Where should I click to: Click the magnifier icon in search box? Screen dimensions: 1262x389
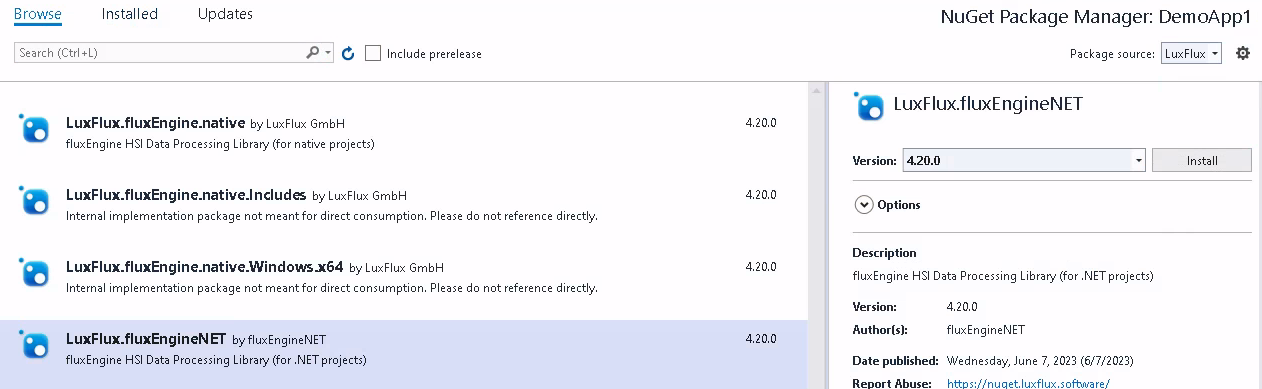[312, 53]
